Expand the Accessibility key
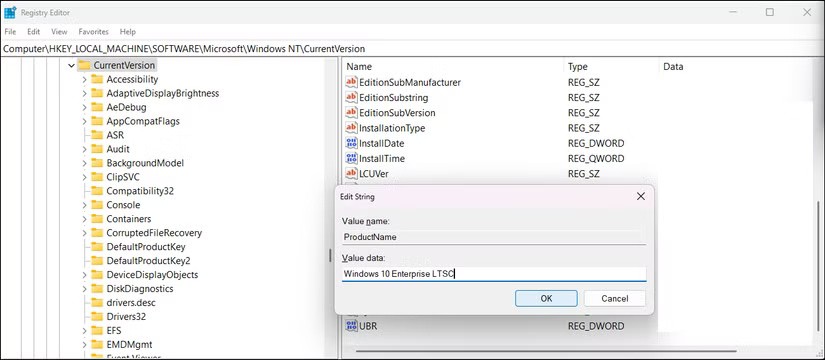825x360 pixels. (x=84, y=79)
